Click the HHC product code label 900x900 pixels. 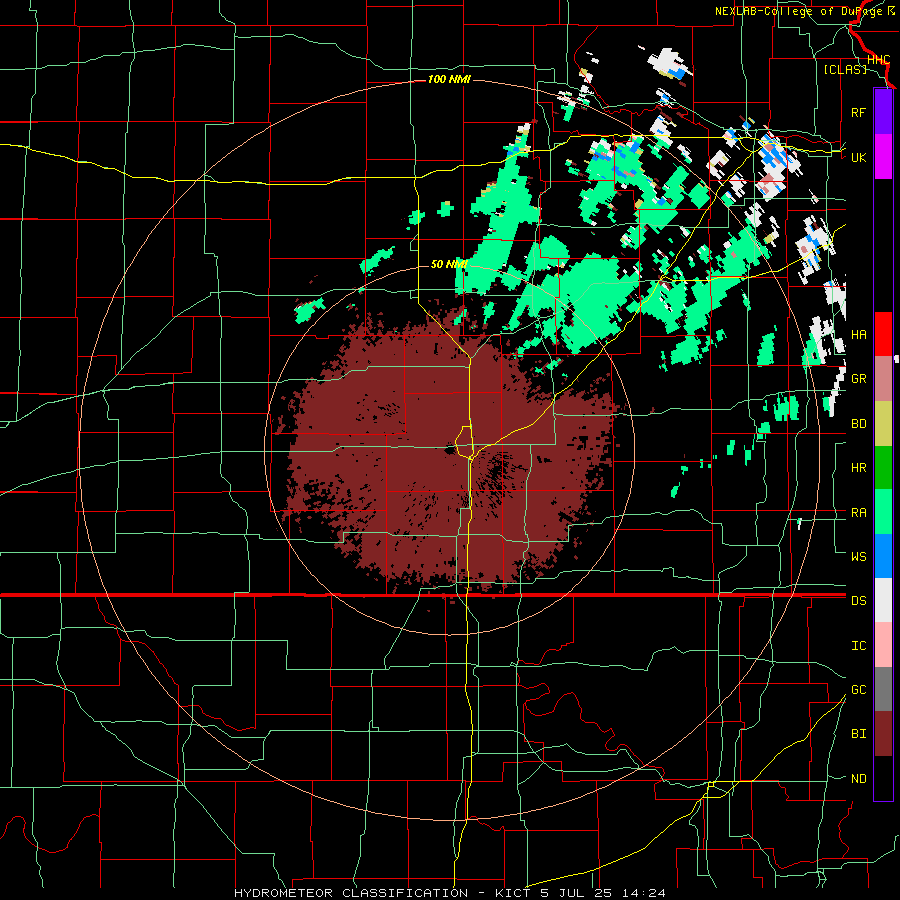pos(878,60)
